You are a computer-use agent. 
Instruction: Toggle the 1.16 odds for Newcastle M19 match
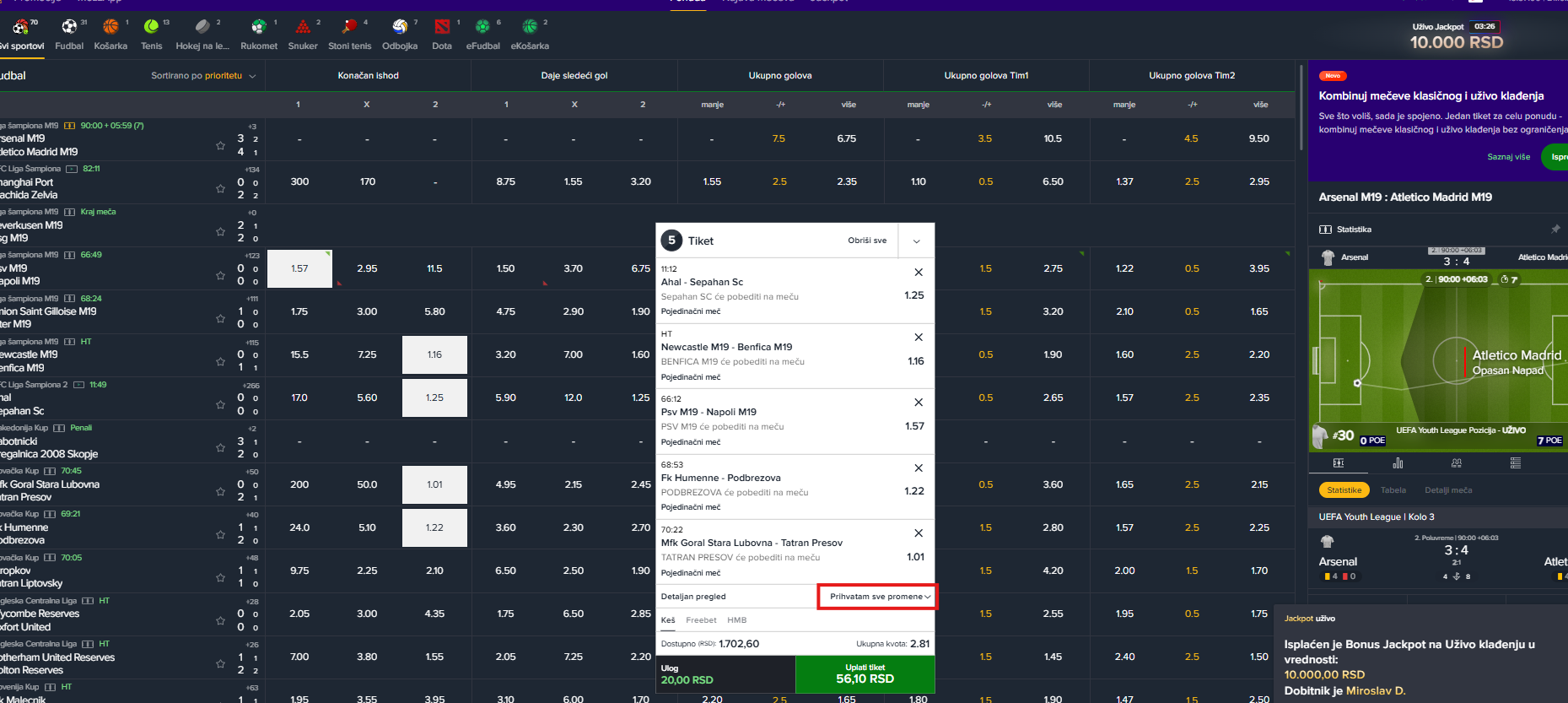(434, 354)
